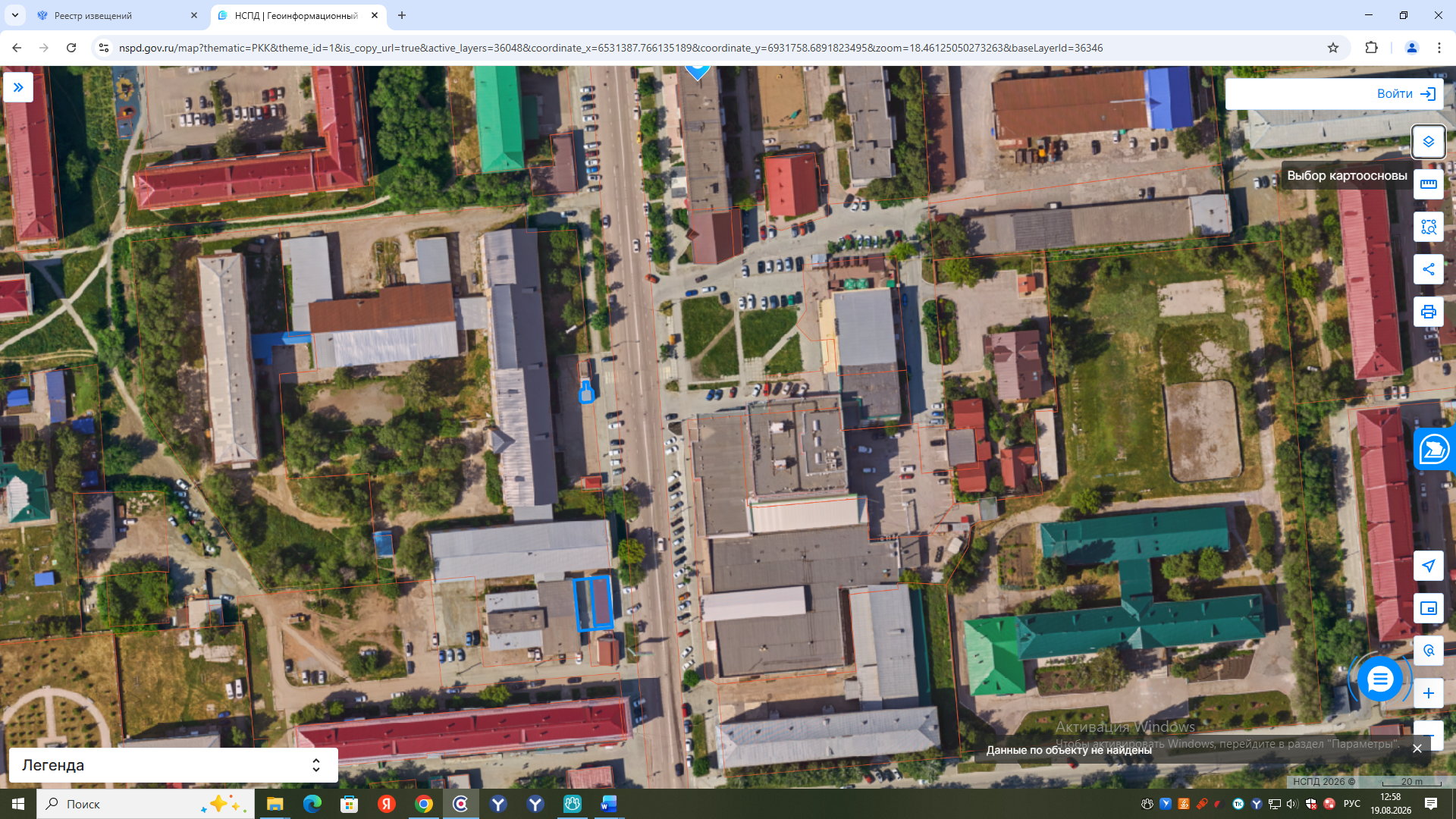Click the Войти login button
Image resolution: width=1456 pixels, height=819 pixels.
coord(1405,94)
